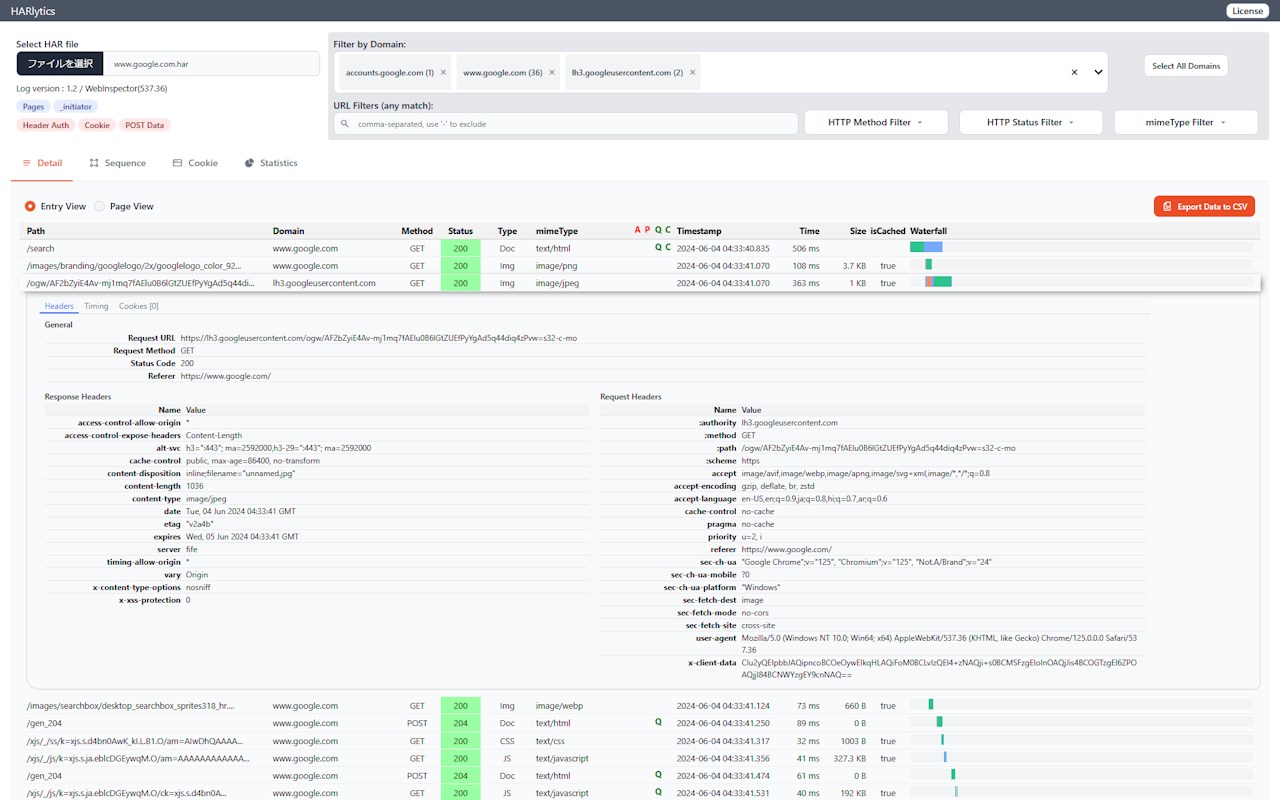Toggle the Cookie tag
This screenshot has height=800, width=1280.
tap(97, 125)
